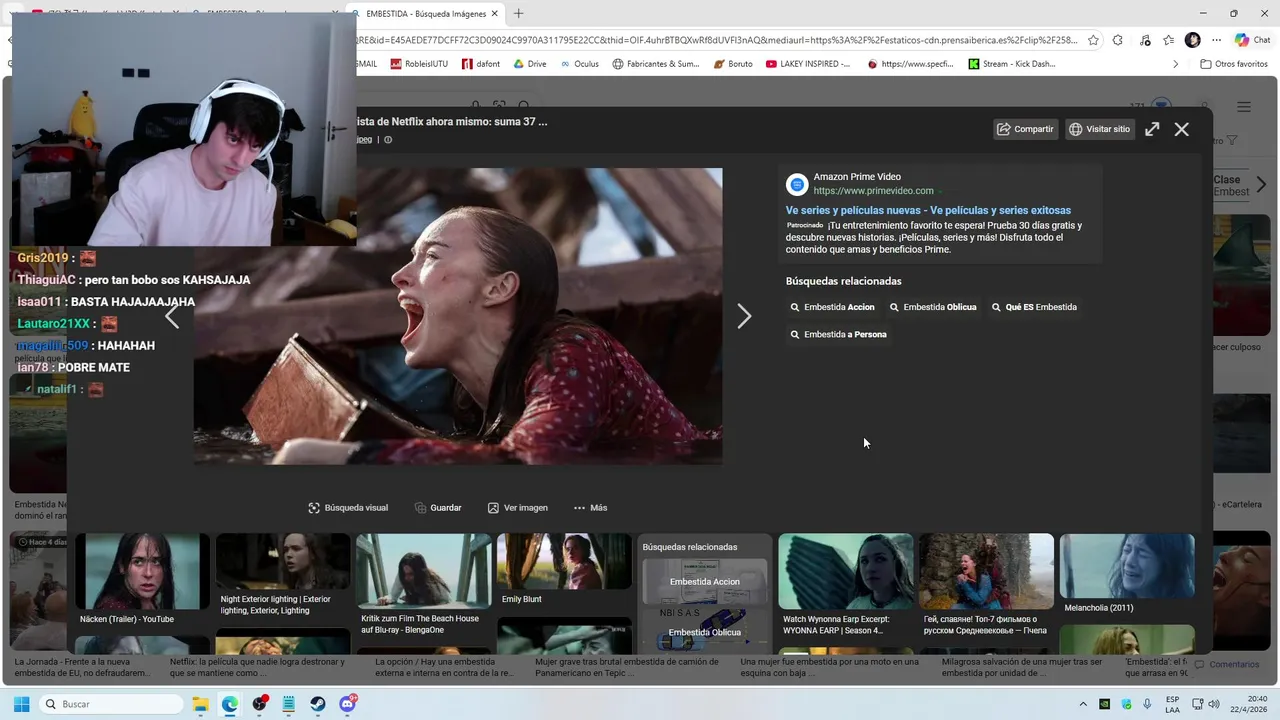
Task: Show more bookmarks with the overflow chevron
Action: (1175, 64)
